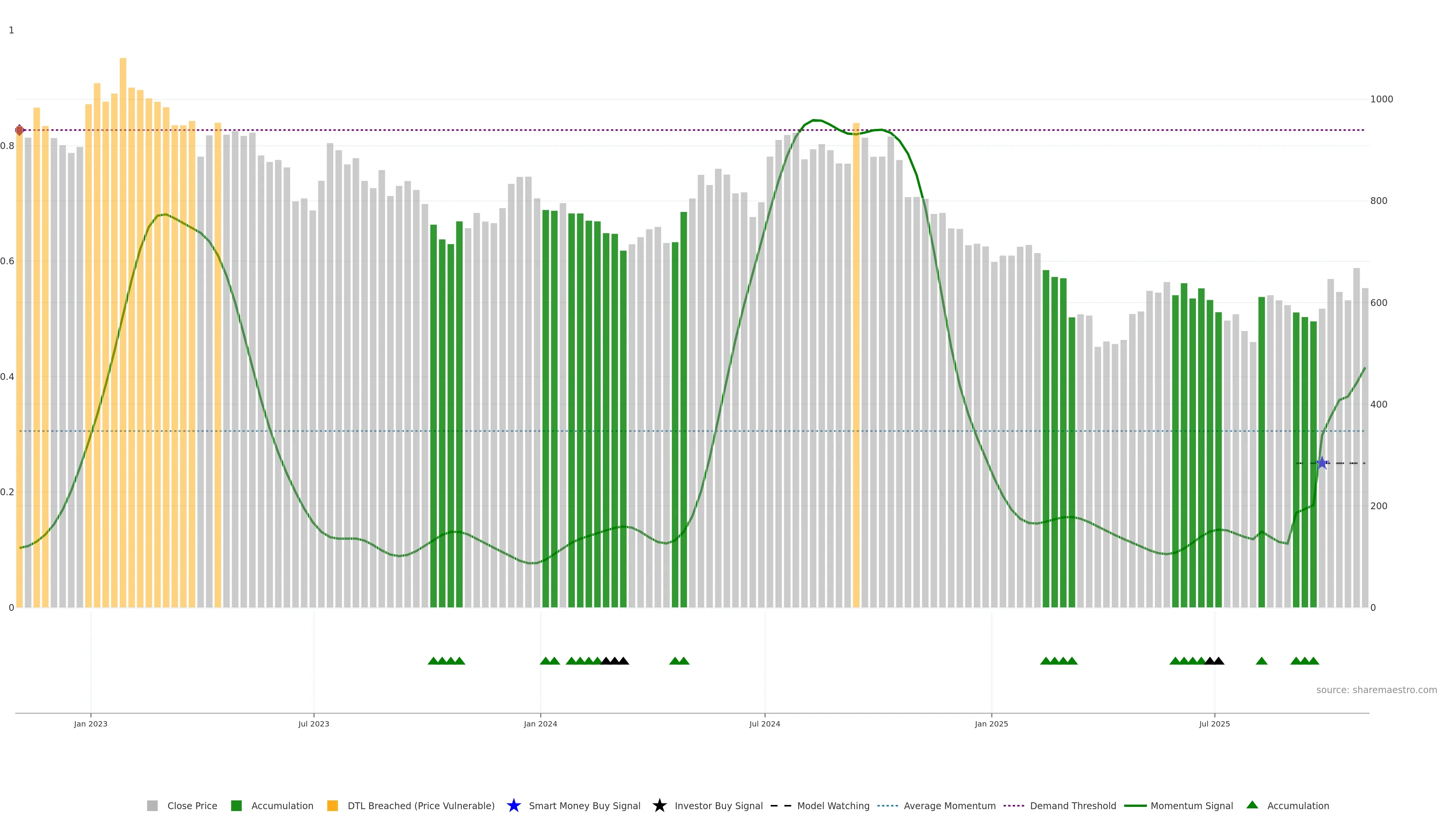Click the Average Momentum dotted line legend icon
Image resolution: width=1456 pixels, height=819 pixels.
(887, 806)
